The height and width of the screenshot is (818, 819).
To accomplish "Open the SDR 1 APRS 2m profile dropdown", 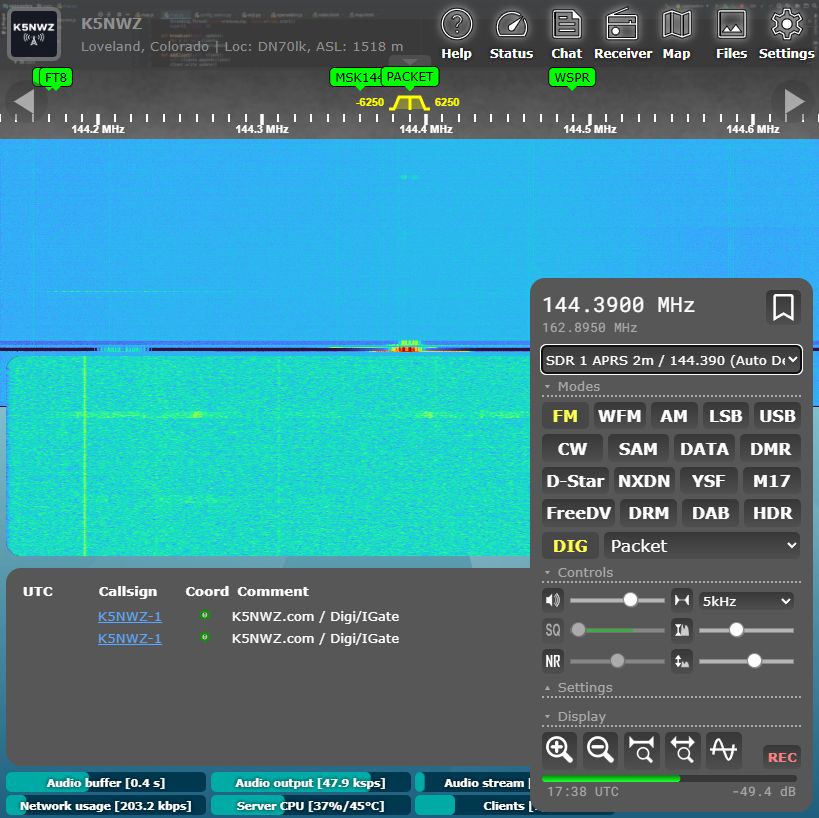I will click(671, 359).
